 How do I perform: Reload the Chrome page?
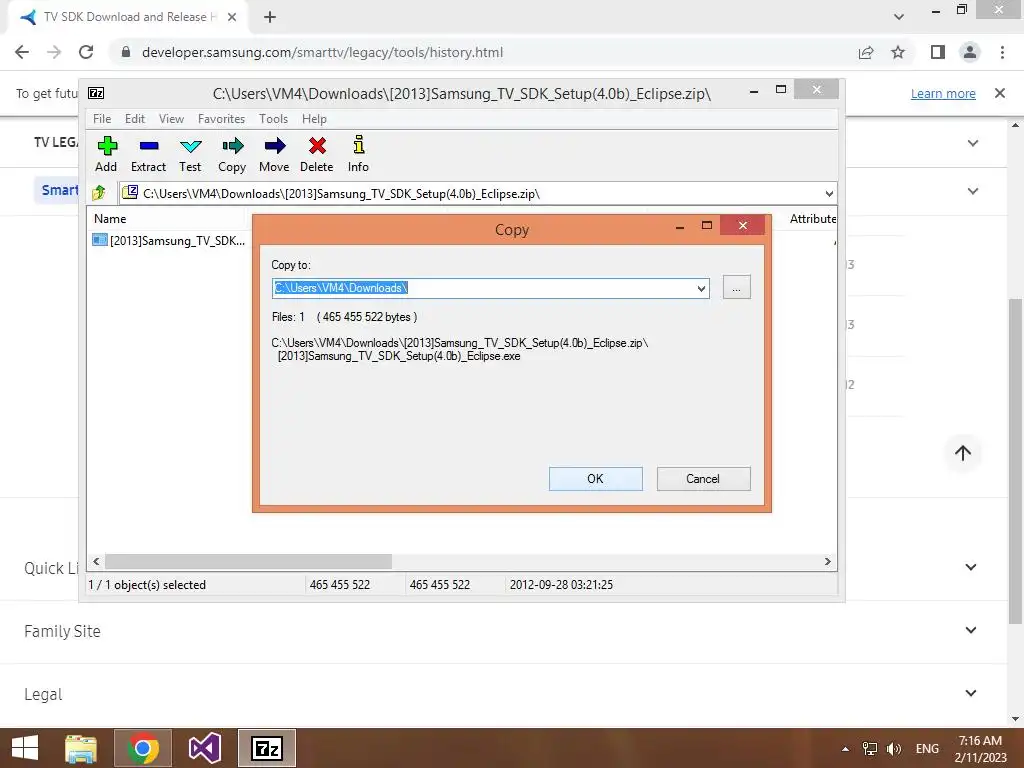click(x=86, y=52)
